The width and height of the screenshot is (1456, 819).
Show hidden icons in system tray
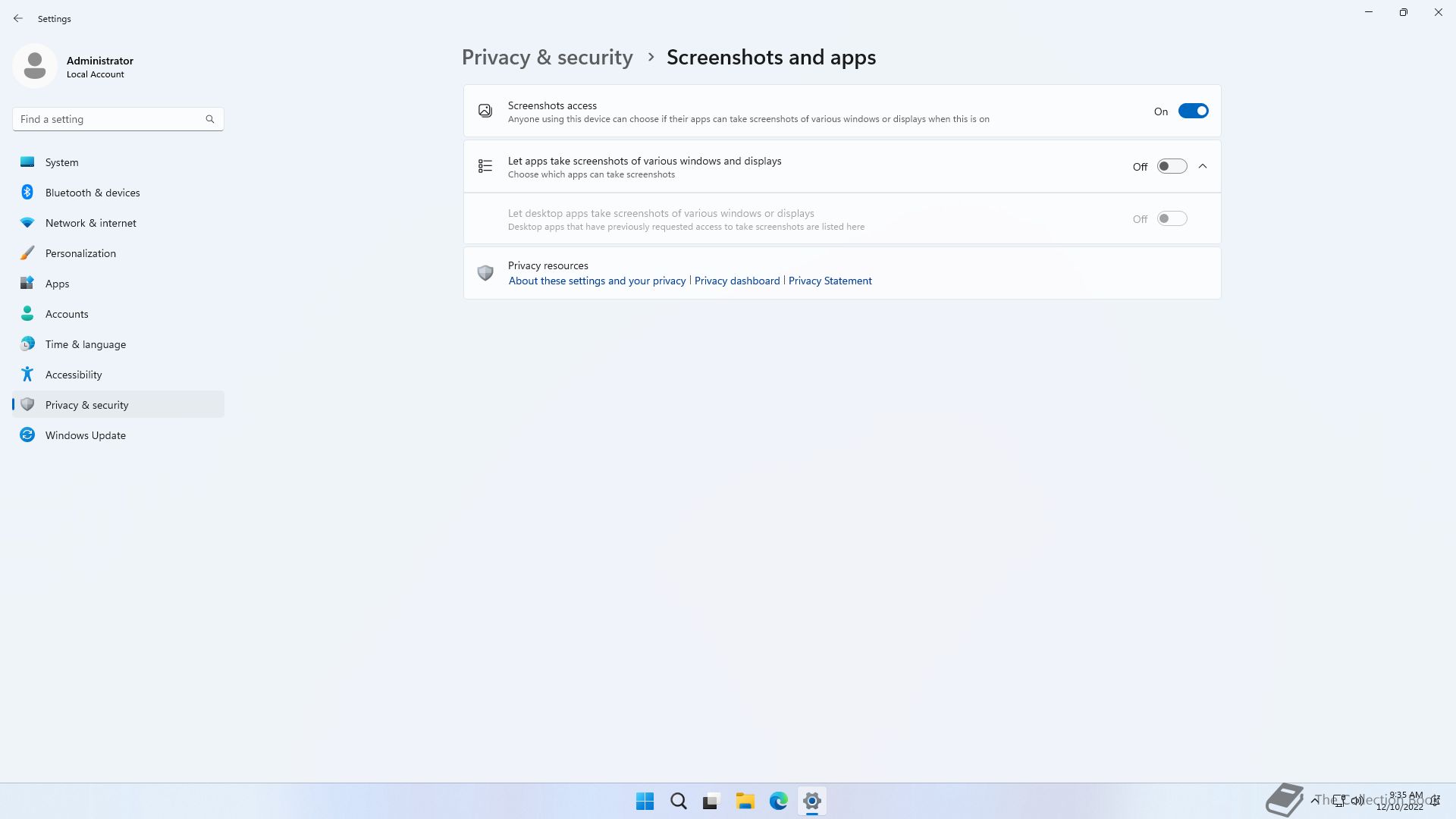(x=1314, y=800)
